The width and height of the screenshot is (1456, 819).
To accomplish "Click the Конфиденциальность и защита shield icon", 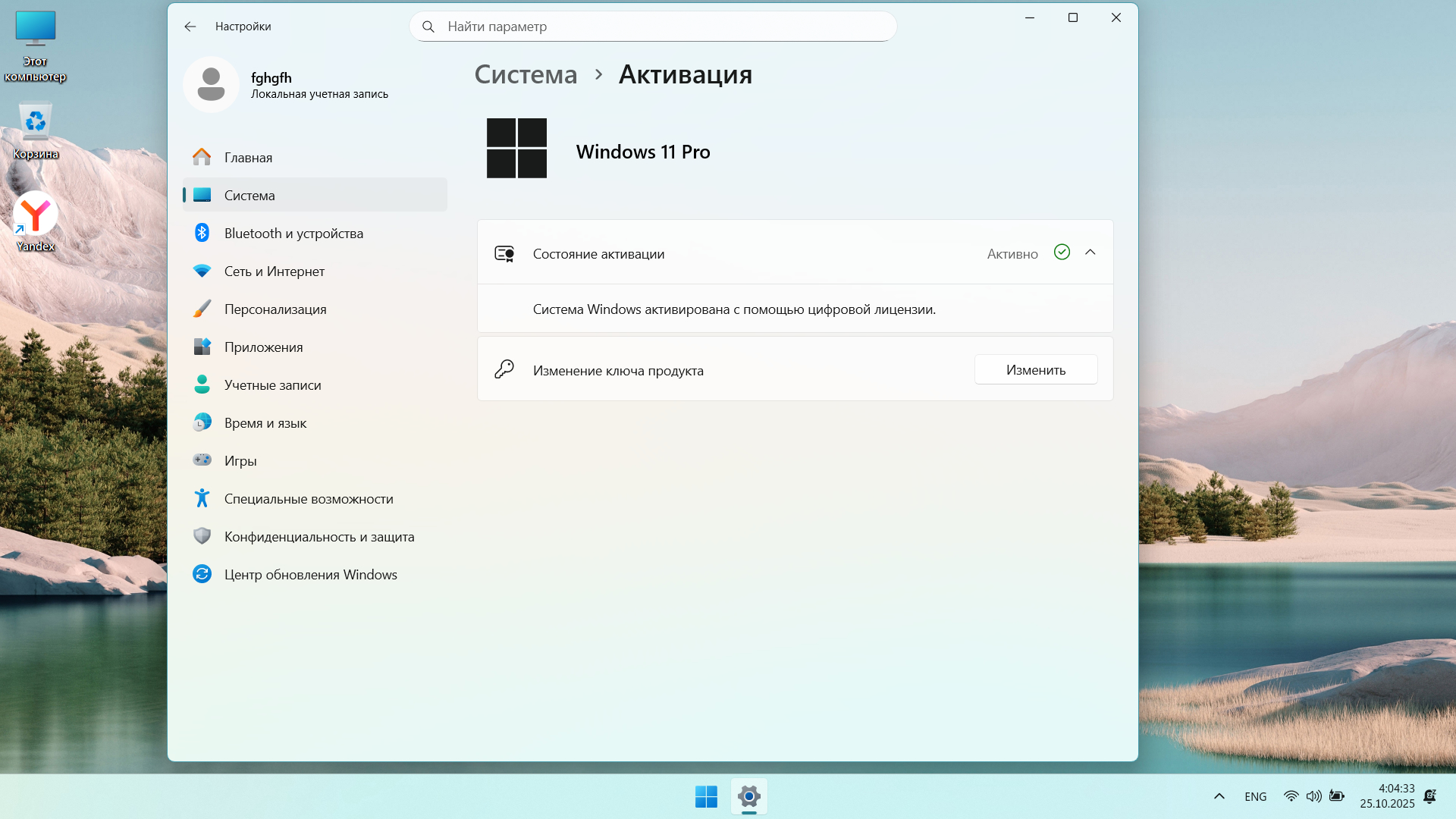I will pos(202,536).
